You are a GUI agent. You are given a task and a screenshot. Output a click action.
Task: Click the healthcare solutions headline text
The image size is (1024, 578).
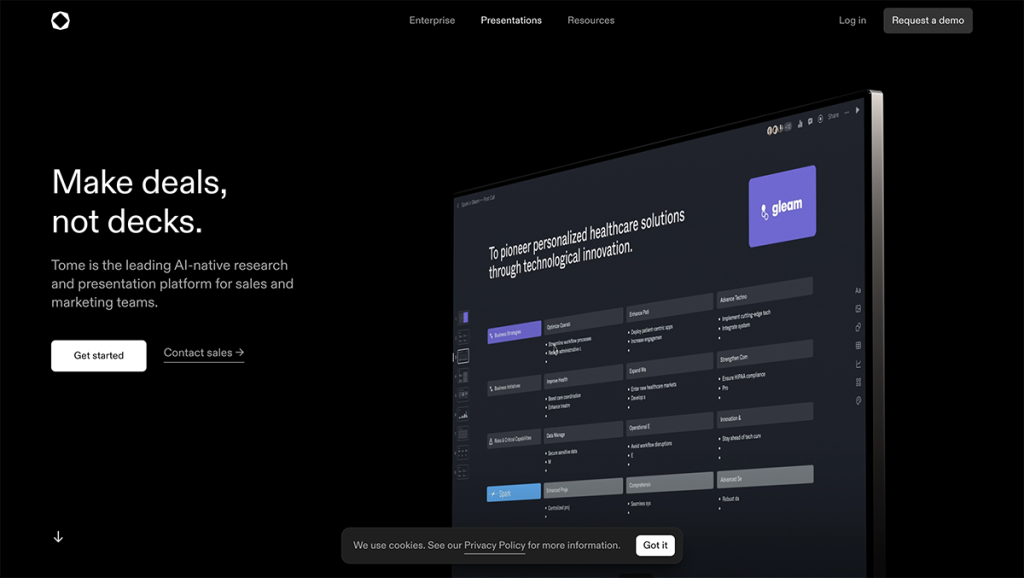pyautogui.click(x=586, y=244)
